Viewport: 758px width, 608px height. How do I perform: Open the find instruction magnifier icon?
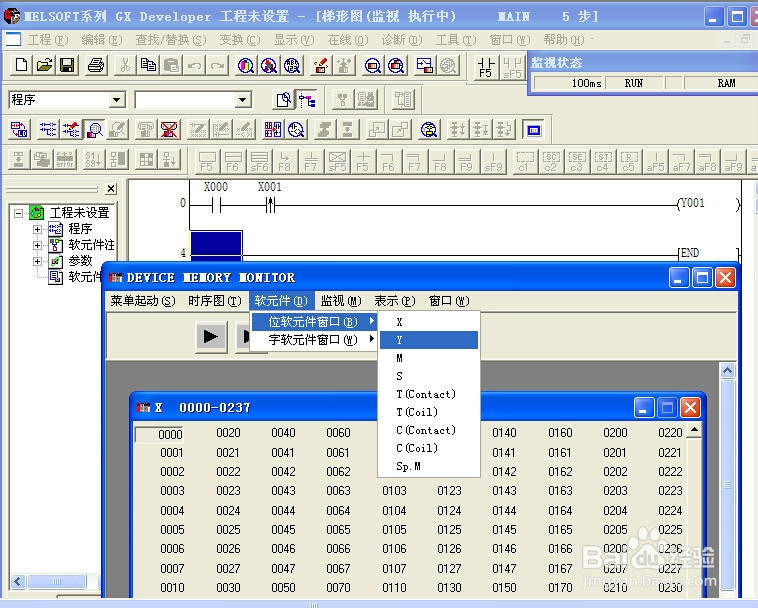pos(269,65)
